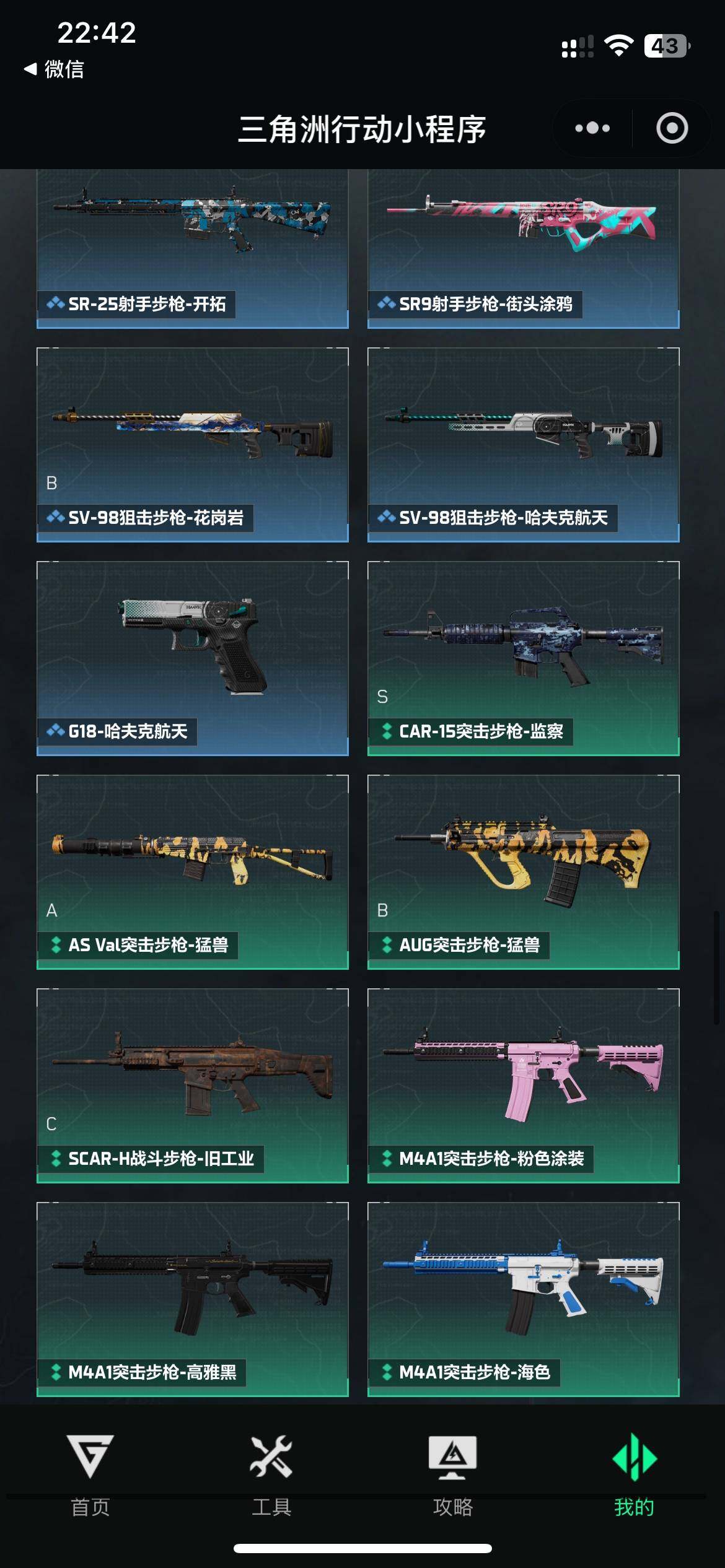Open the SV-98狙击步枪-花岗岩 skin
Image resolution: width=725 pixels, height=1568 pixels.
[193, 445]
